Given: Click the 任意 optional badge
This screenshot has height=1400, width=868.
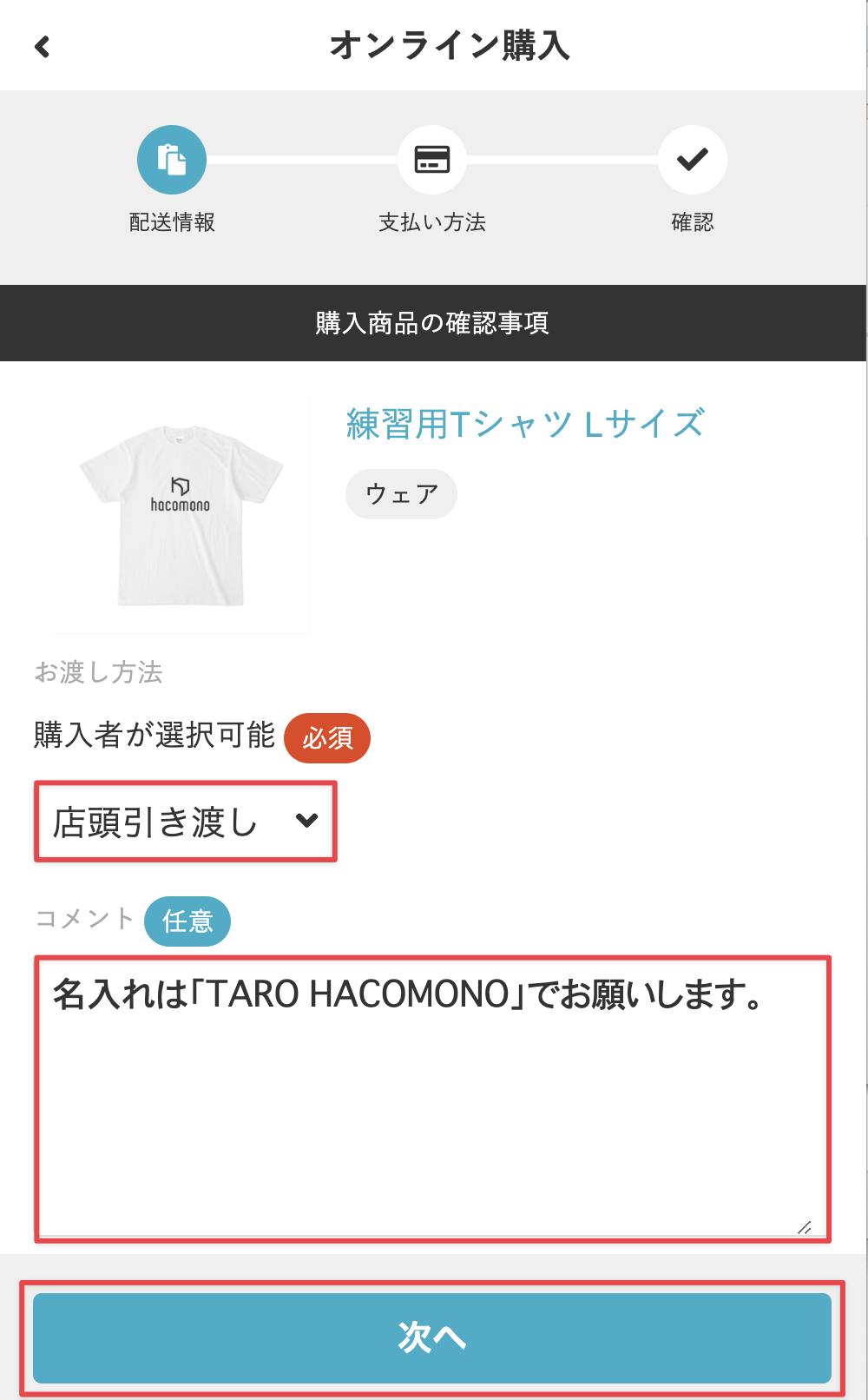Looking at the screenshot, I should click(x=187, y=921).
